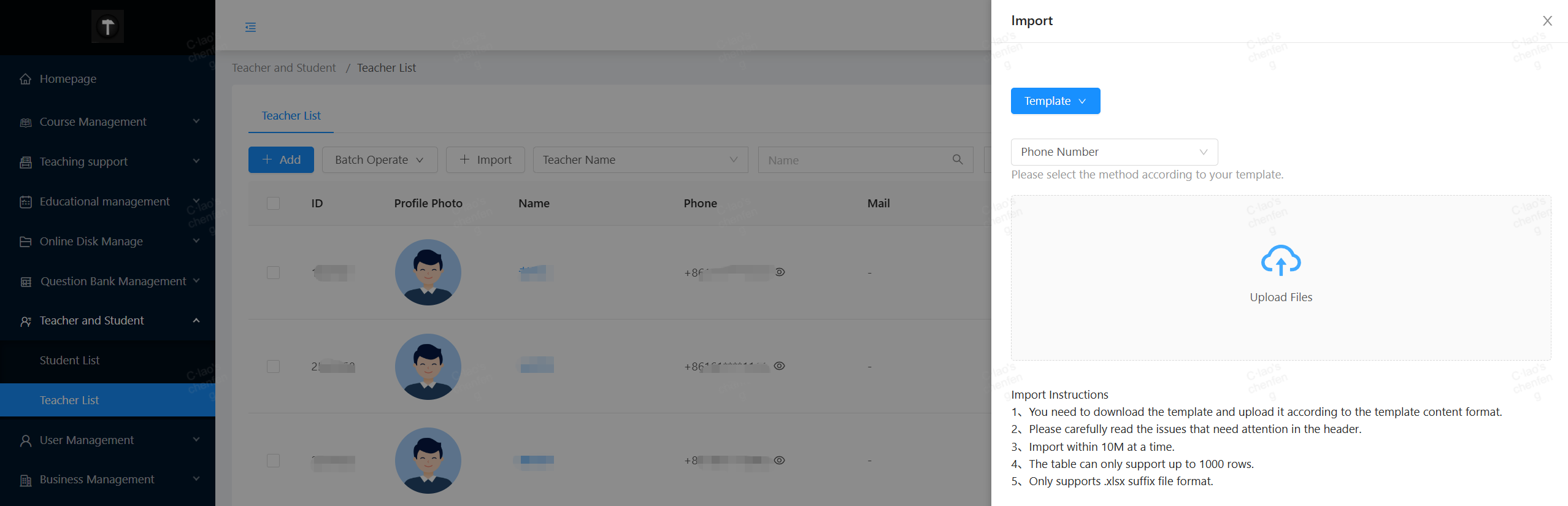Click the User Management person icon
The height and width of the screenshot is (506, 1568).
coord(26,440)
